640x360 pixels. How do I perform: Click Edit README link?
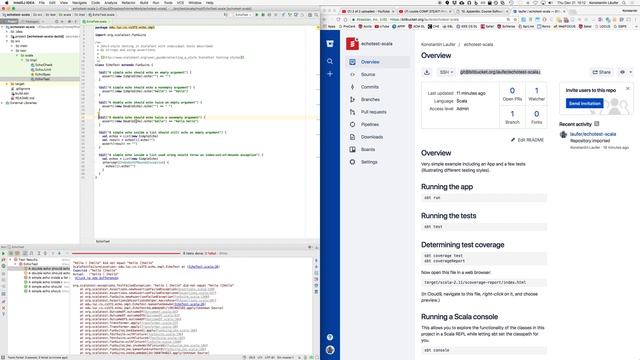[527, 140]
